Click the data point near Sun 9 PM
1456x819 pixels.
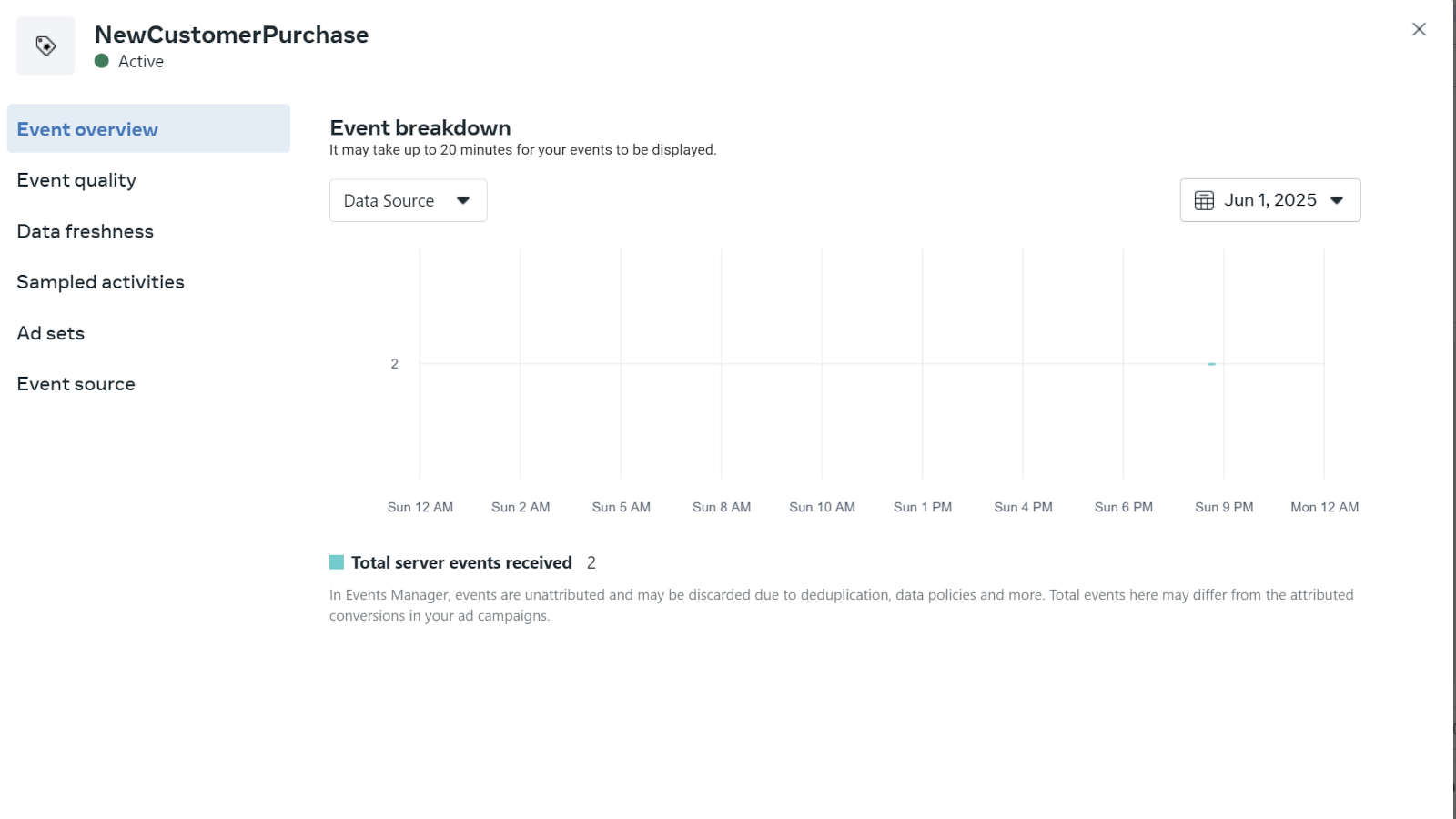pos(1212,364)
